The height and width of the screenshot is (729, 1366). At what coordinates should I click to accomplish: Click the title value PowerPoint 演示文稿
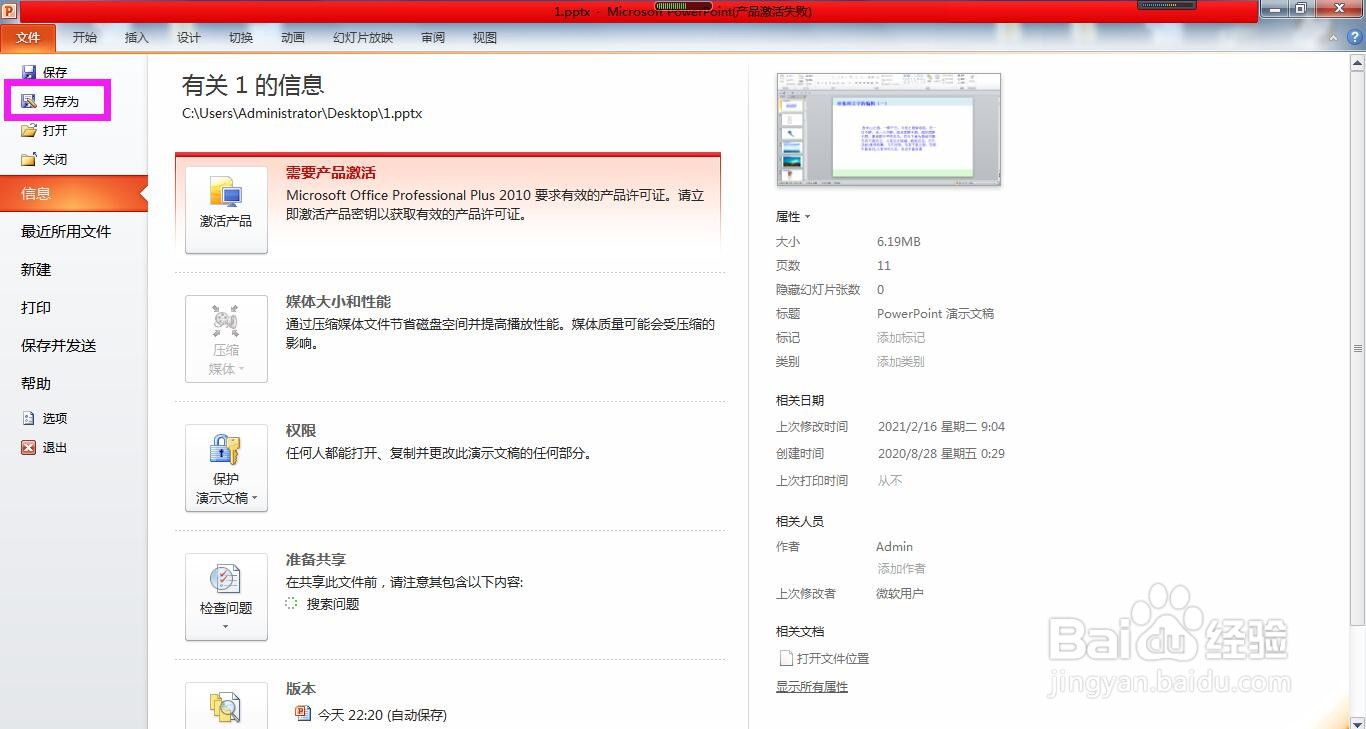(935, 313)
